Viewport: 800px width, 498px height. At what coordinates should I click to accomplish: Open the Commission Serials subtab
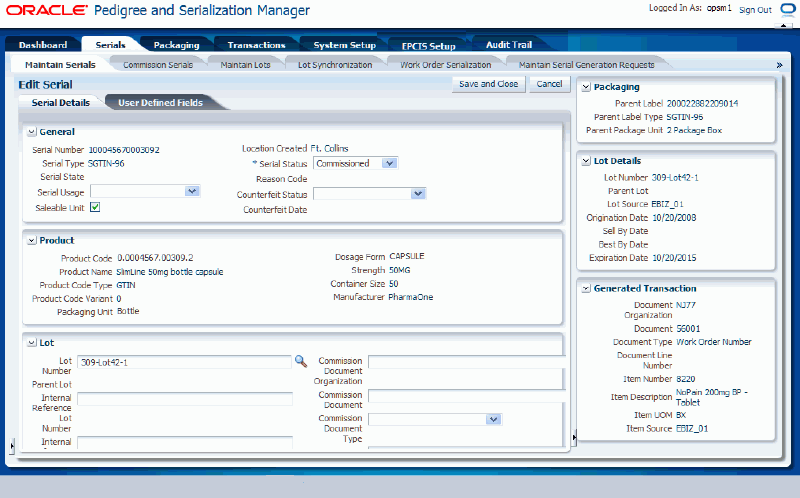pos(158,65)
